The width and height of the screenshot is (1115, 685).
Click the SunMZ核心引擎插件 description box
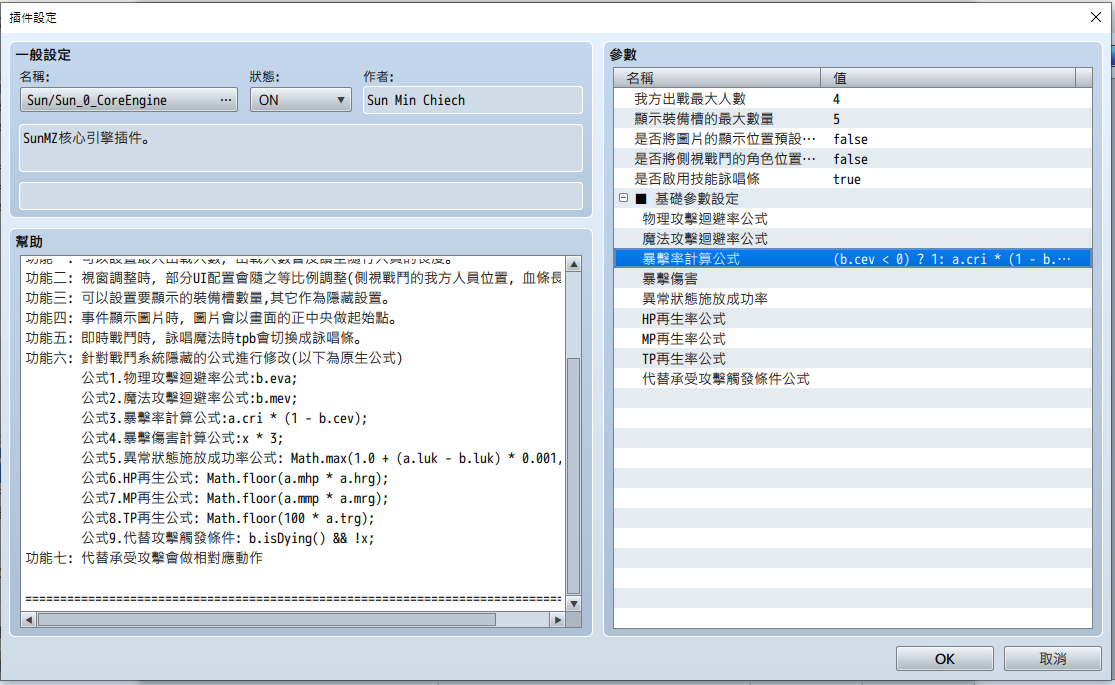point(301,148)
